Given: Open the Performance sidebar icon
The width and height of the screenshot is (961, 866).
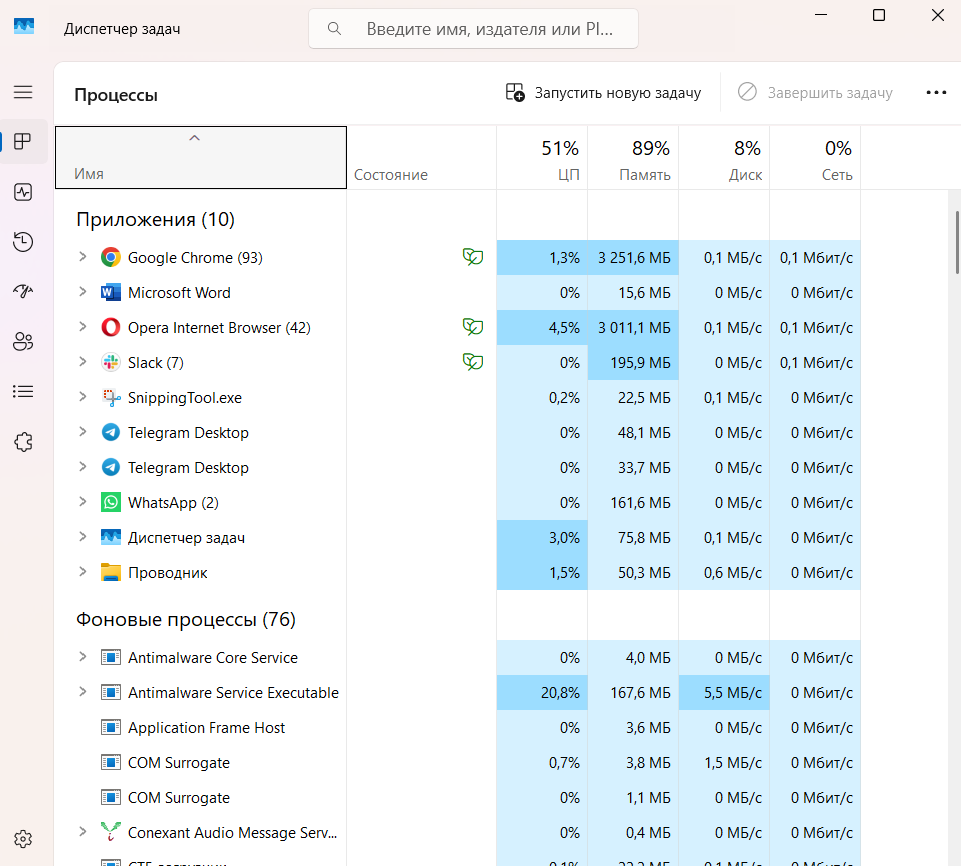Looking at the screenshot, I should tap(23, 192).
